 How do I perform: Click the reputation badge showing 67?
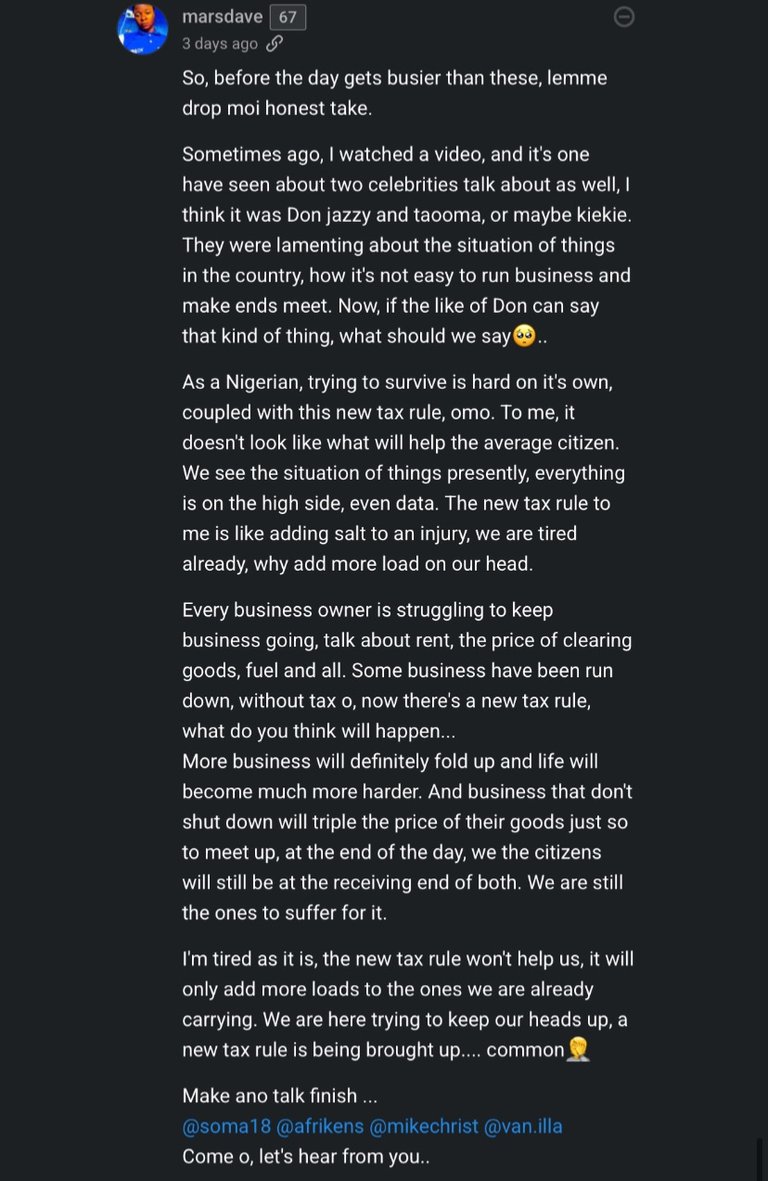[x=288, y=17]
